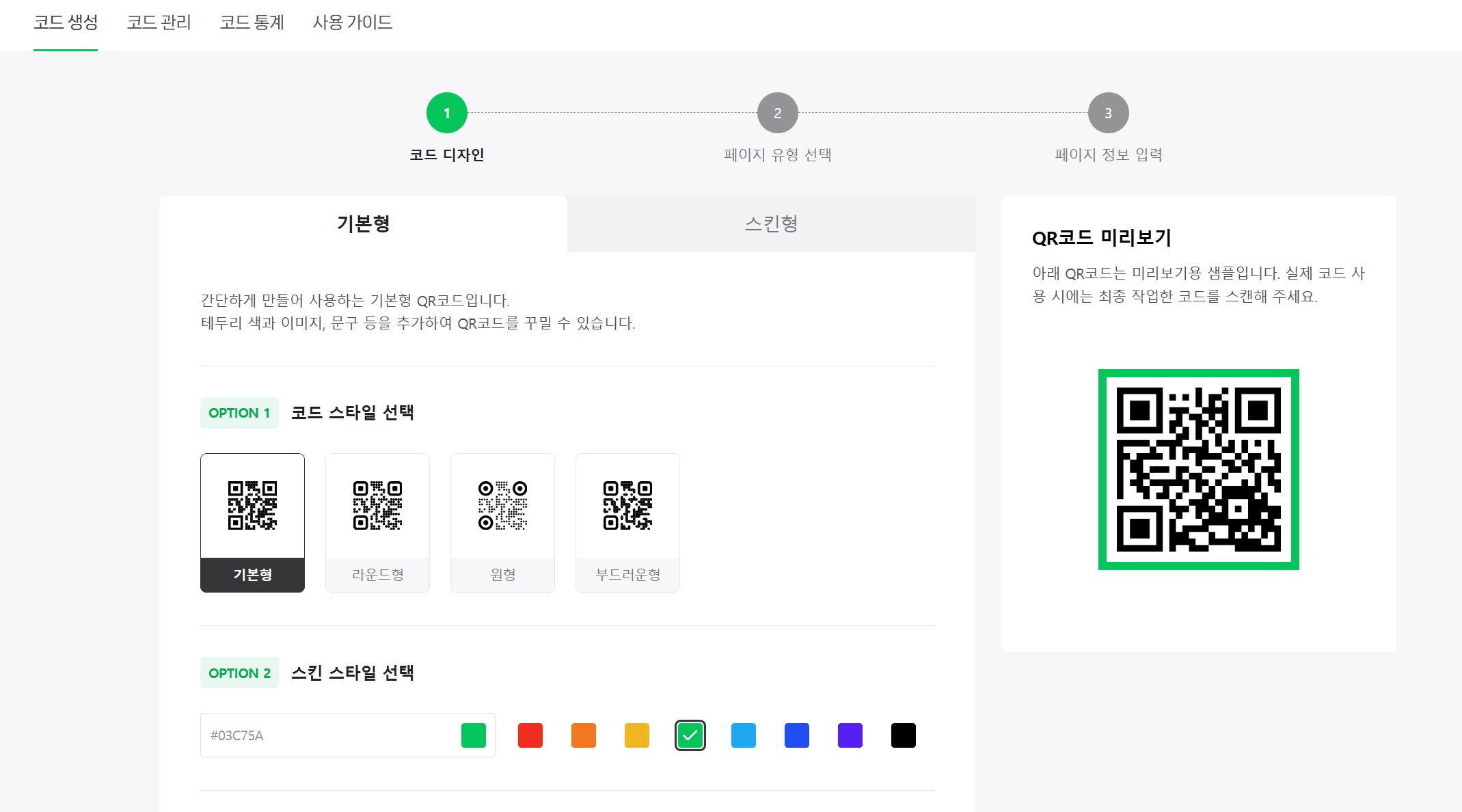Click the 코드 스타일 선택 heading
The image size is (1462, 812).
(x=353, y=413)
